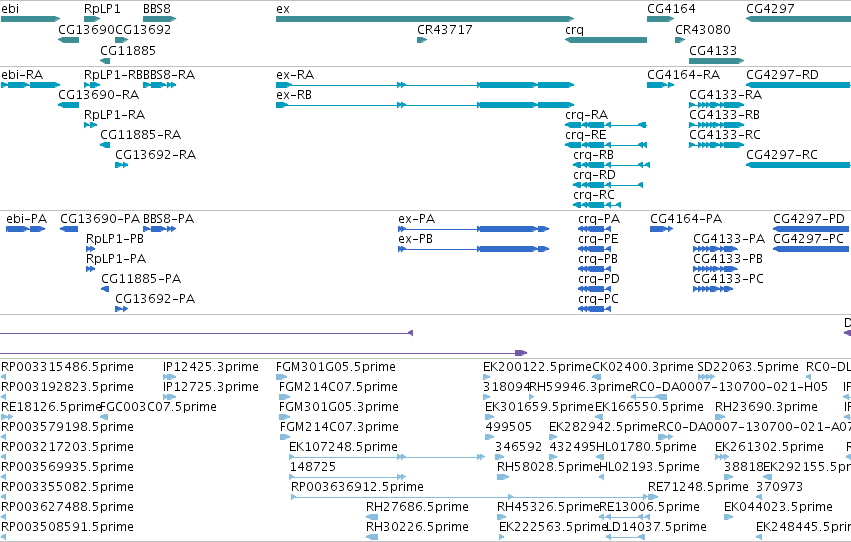Click the CG4133-RC transcript label
The height and width of the screenshot is (542, 851).
click(x=725, y=135)
